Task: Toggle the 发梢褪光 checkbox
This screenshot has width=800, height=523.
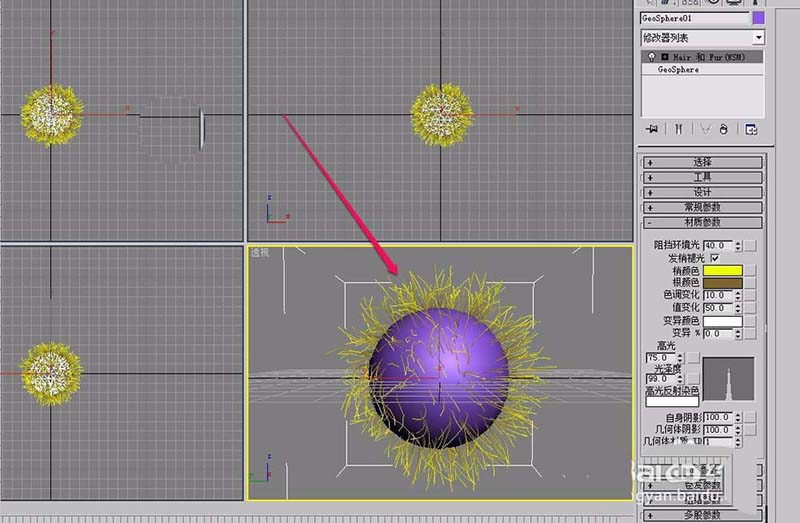Action: (x=715, y=258)
